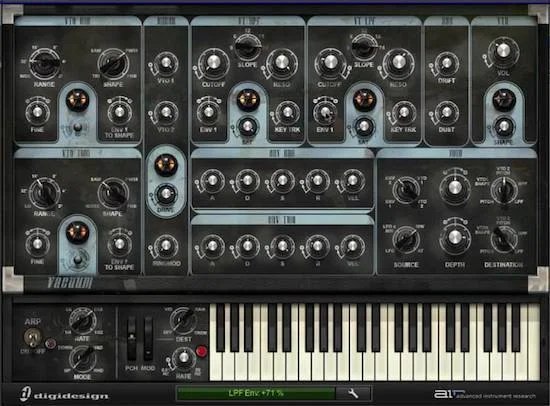Click the Envelope One release R knob

coord(317,180)
